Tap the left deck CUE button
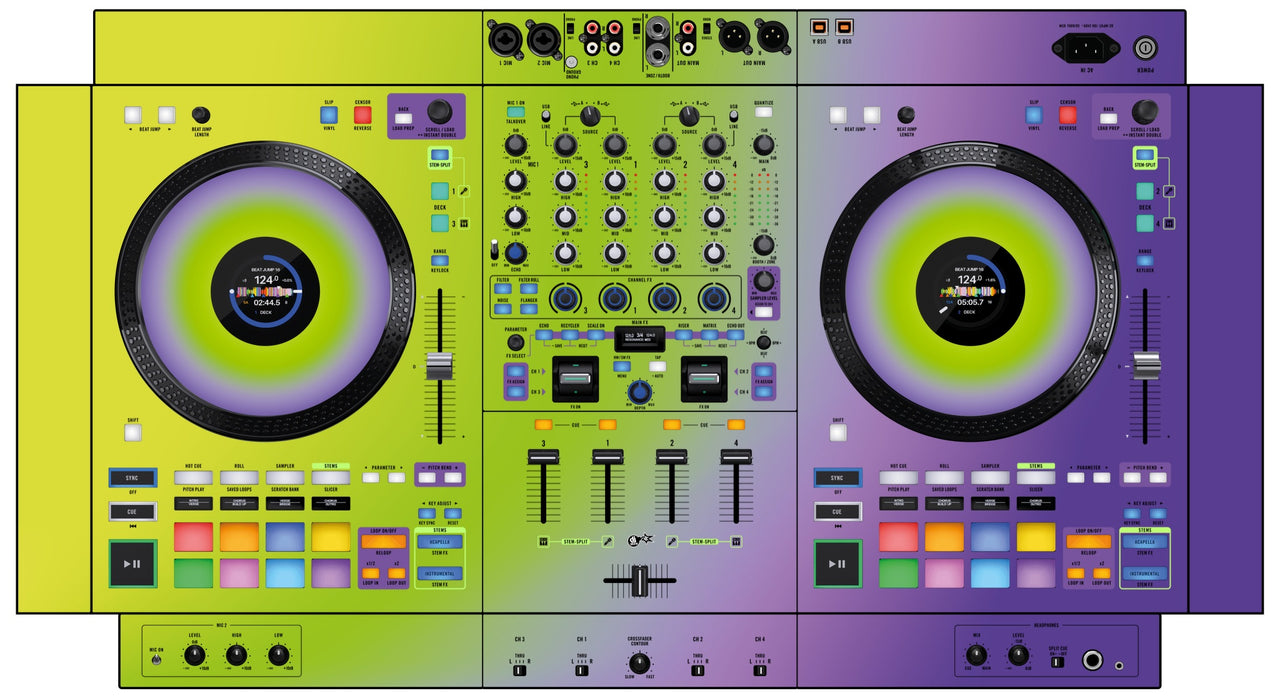1280x698 pixels. tap(133, 511)
